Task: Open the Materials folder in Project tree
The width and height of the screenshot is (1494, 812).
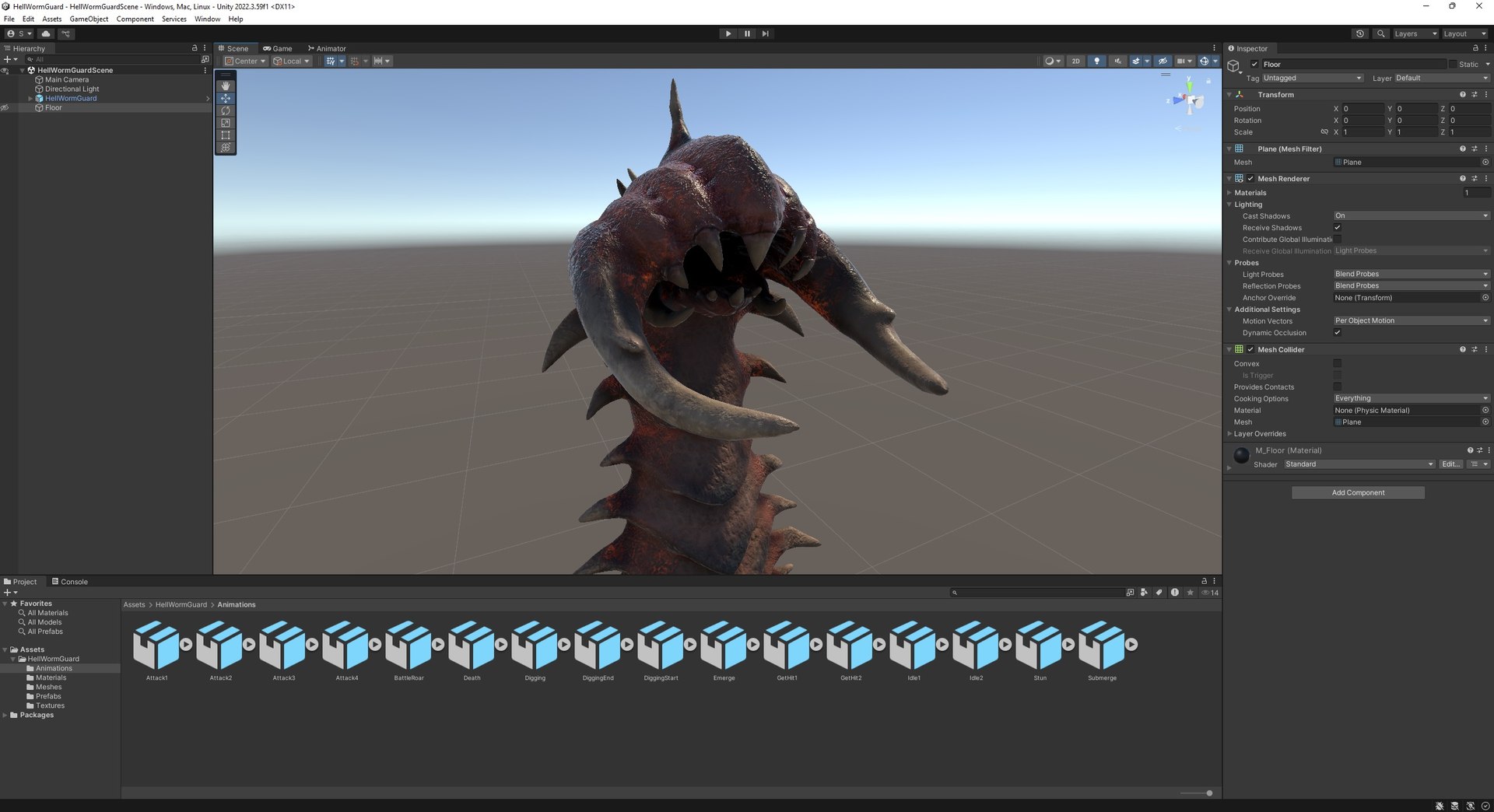Action: coord(51,677)
